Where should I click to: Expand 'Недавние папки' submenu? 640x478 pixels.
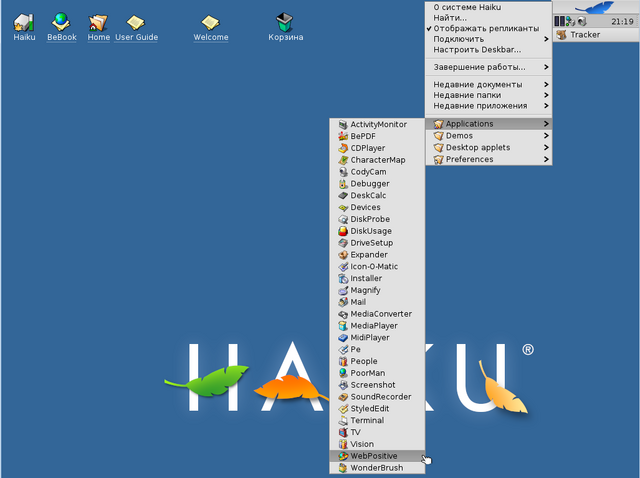tap(489, 95)
